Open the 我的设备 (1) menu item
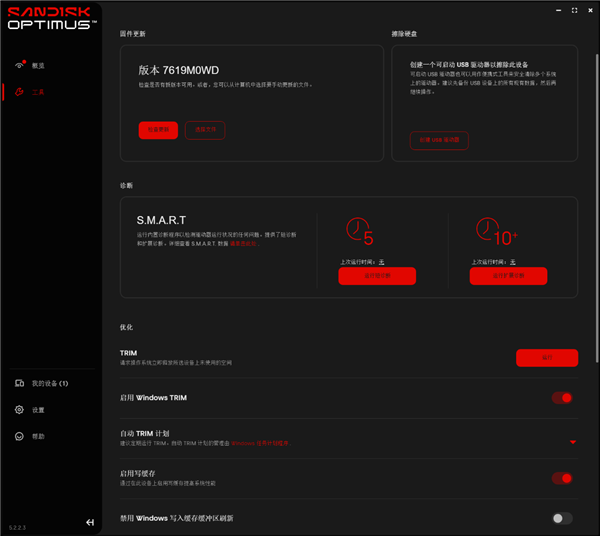The width and height of the screenshot is (600, 536). pos(50,383)
